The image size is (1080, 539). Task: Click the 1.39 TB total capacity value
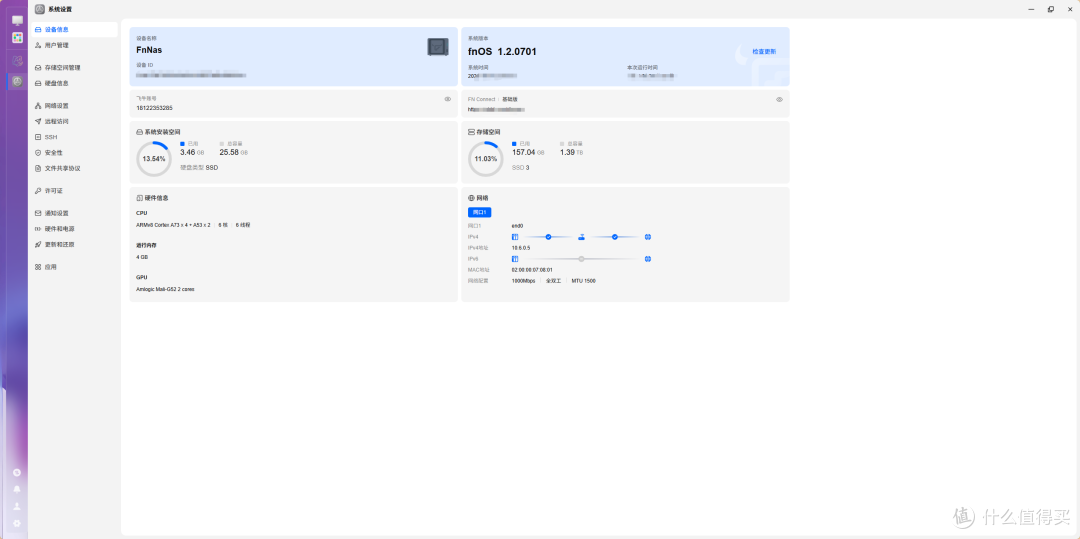(x=572, y=152)
